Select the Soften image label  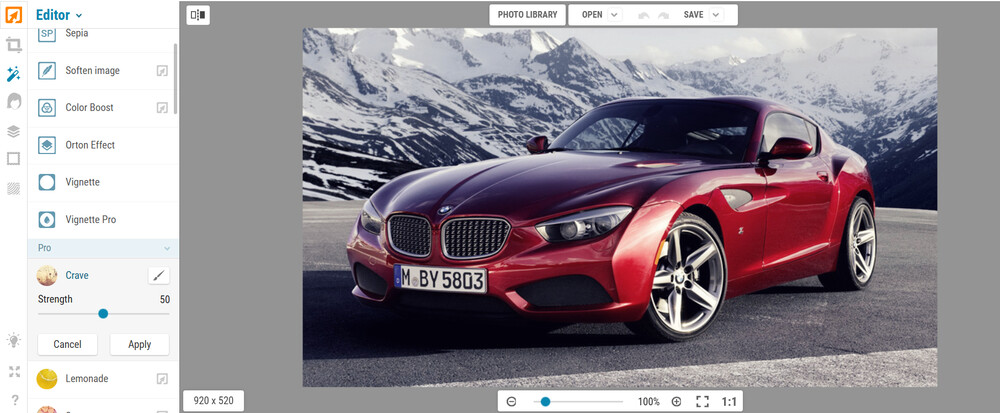pyautogui.click(x=92, y=71)
